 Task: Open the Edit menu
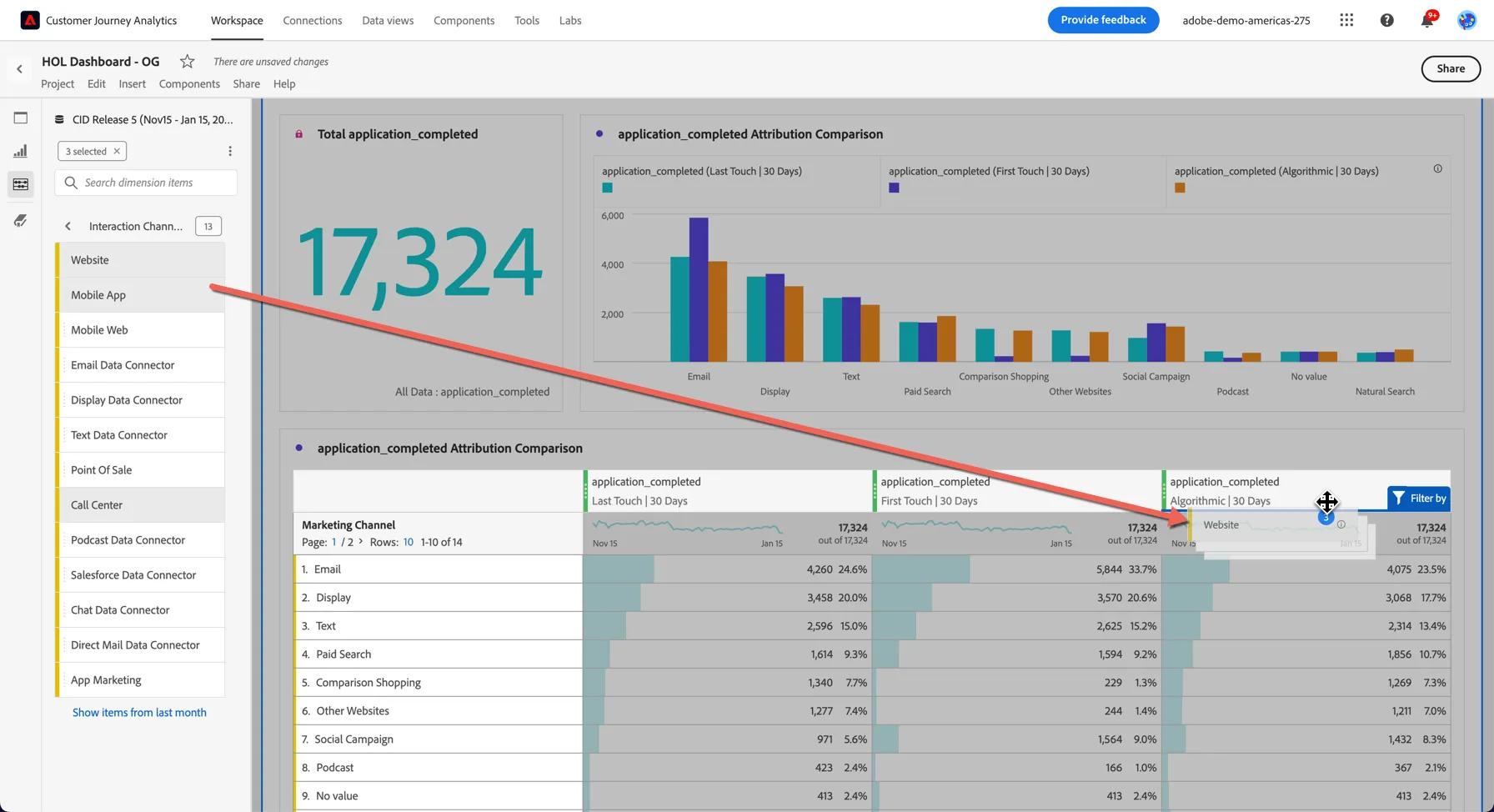[x=97, y=83]
